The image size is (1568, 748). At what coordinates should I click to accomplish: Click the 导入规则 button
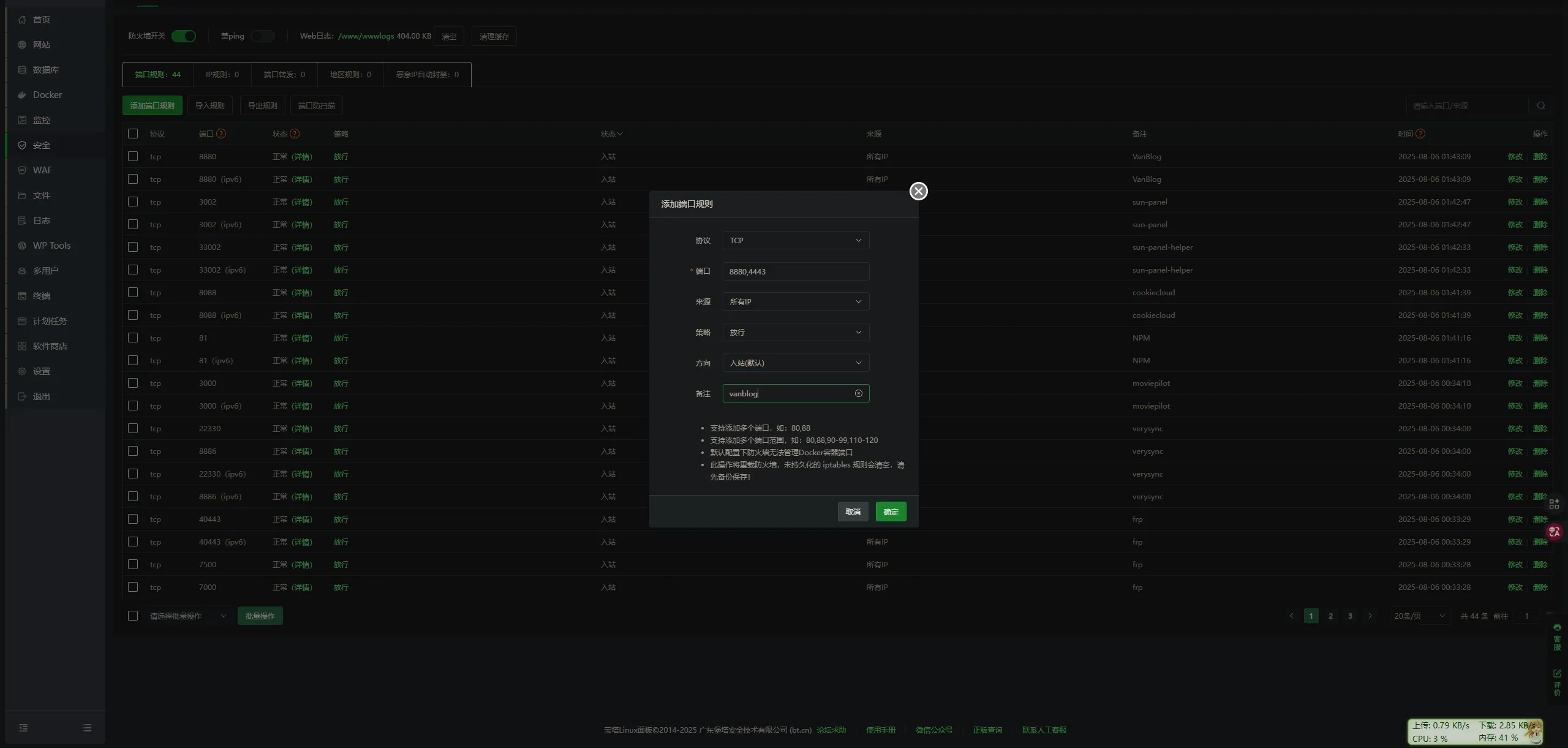tap(210, 105)
